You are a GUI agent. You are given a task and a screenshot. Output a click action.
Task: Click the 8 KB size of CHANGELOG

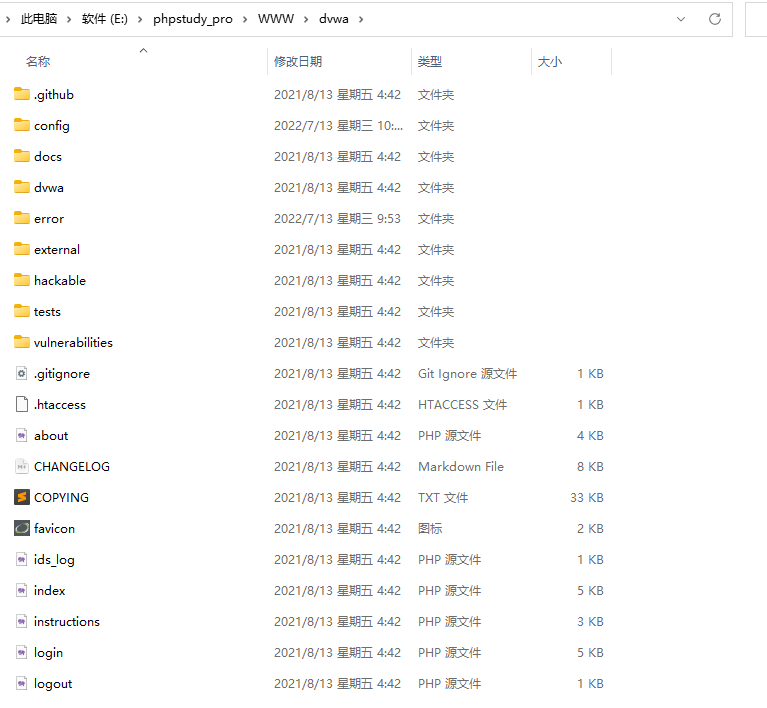pos(590,466)
